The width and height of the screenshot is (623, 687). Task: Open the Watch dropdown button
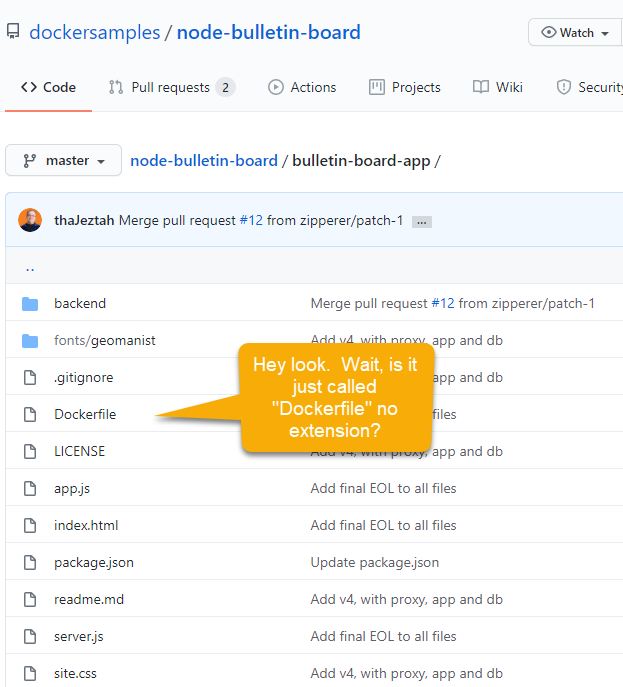pos(575,32)
